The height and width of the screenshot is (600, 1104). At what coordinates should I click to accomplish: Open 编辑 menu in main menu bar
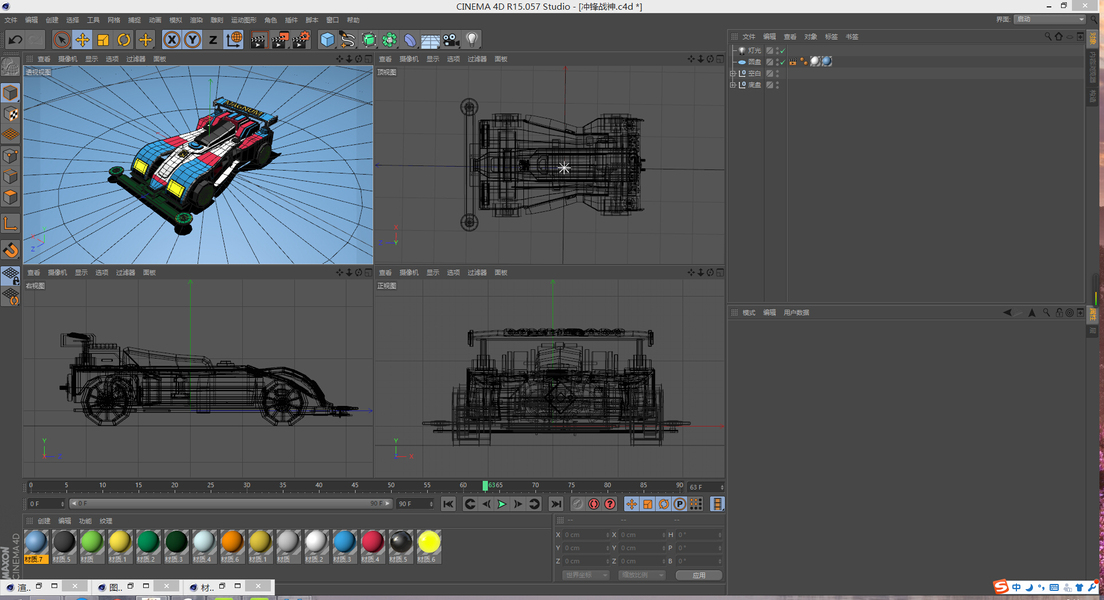pos(32,20)
